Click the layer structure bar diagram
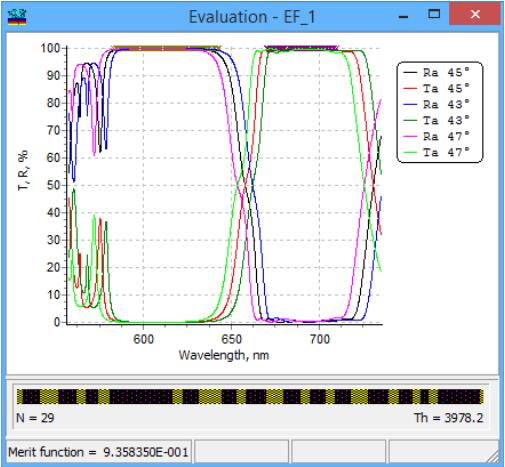The width and height of the screenshot is (505, 467). coord(250,397)
